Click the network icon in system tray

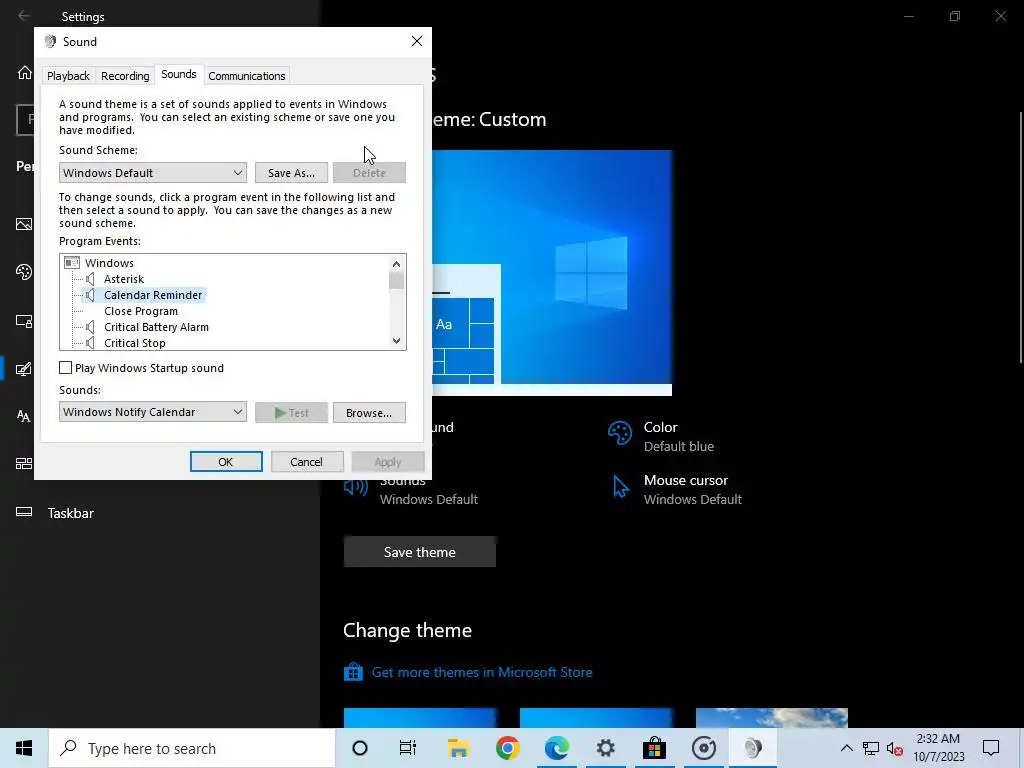coord(871,748)
